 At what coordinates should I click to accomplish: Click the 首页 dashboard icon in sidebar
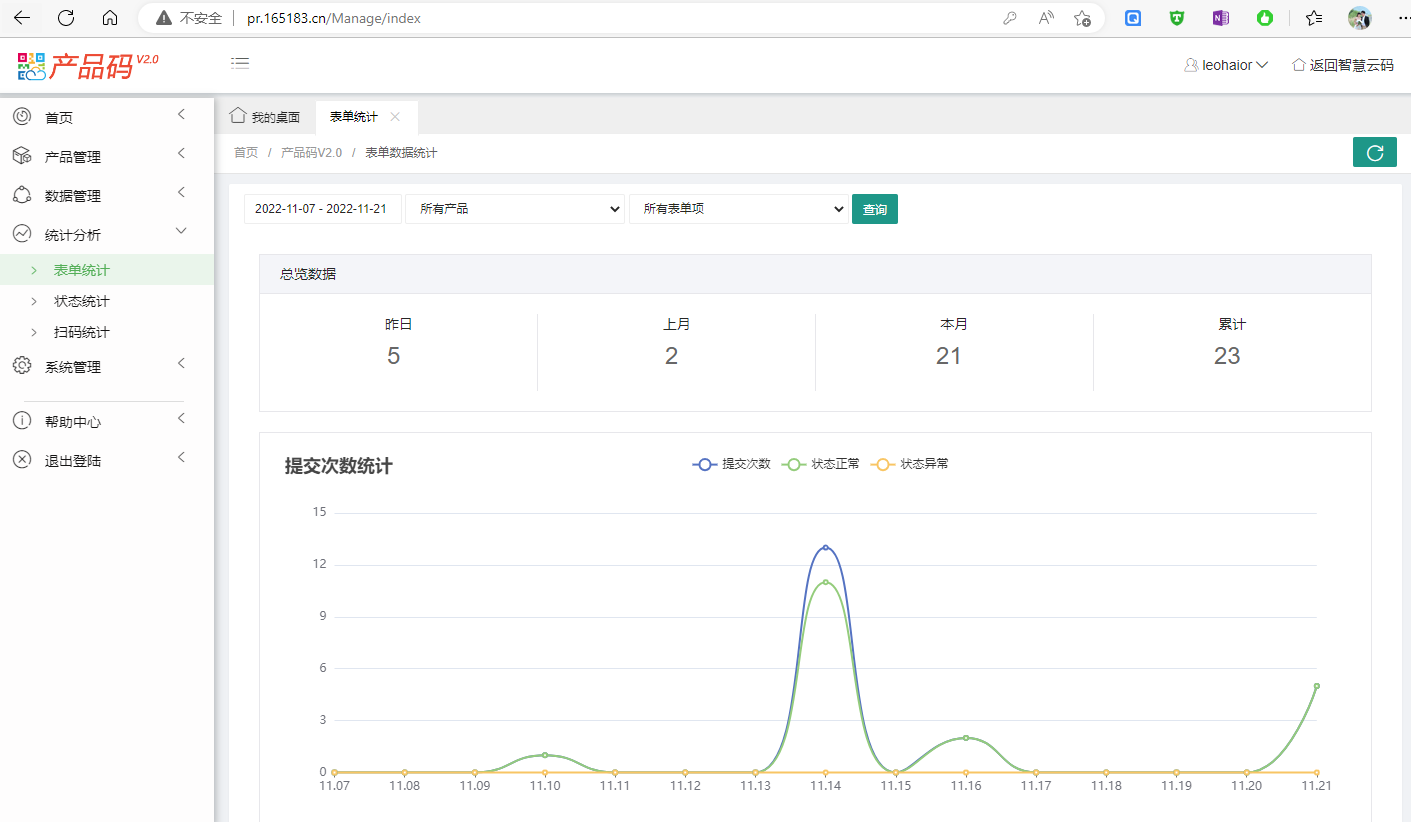22,117
